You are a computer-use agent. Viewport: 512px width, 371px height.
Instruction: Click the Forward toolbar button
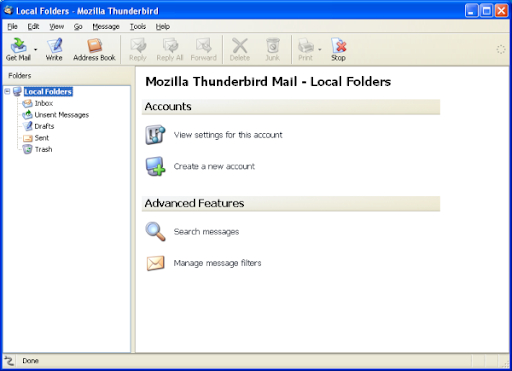204,49
